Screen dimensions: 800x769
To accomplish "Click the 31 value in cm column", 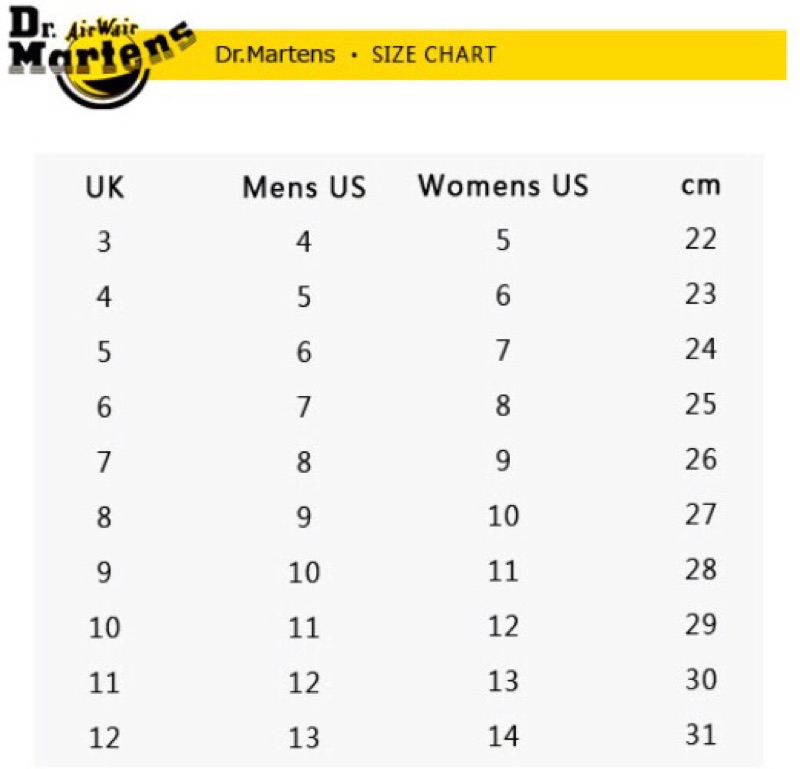I will click(701, 735).
